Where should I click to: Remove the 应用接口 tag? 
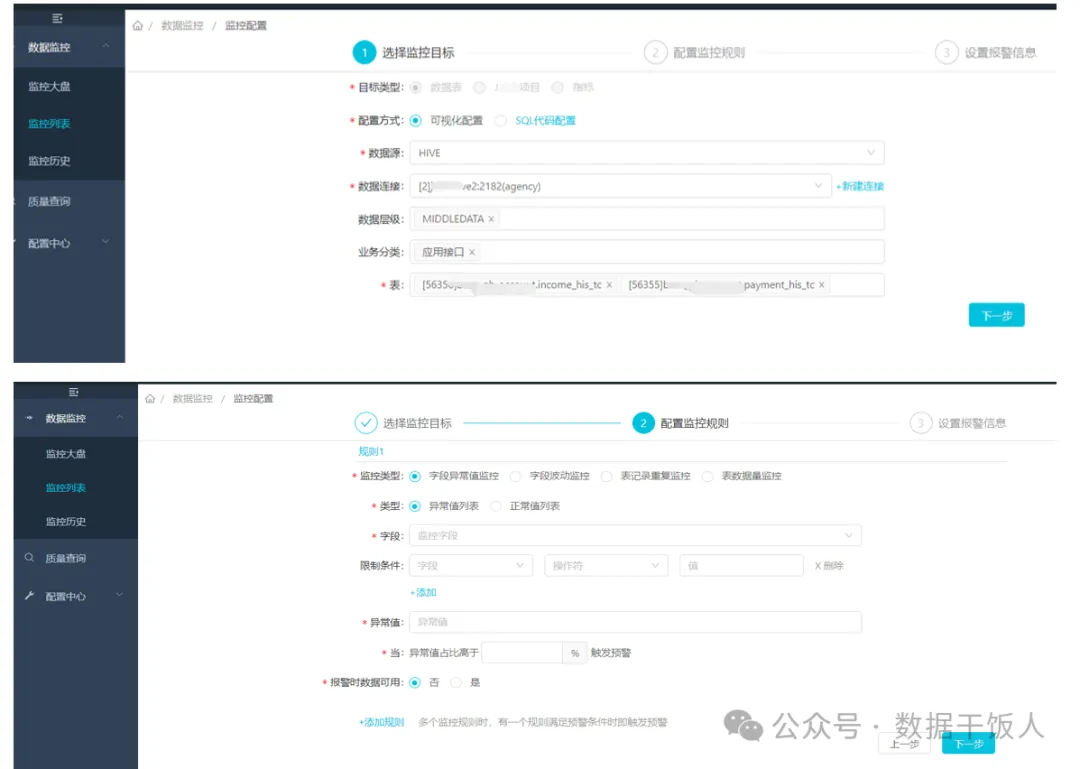472,252
